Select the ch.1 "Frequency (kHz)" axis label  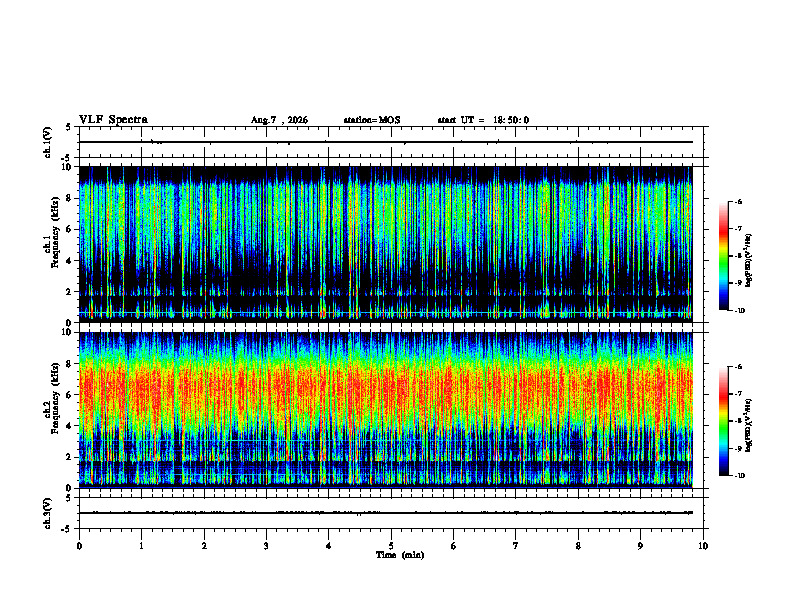pos(55,233)
